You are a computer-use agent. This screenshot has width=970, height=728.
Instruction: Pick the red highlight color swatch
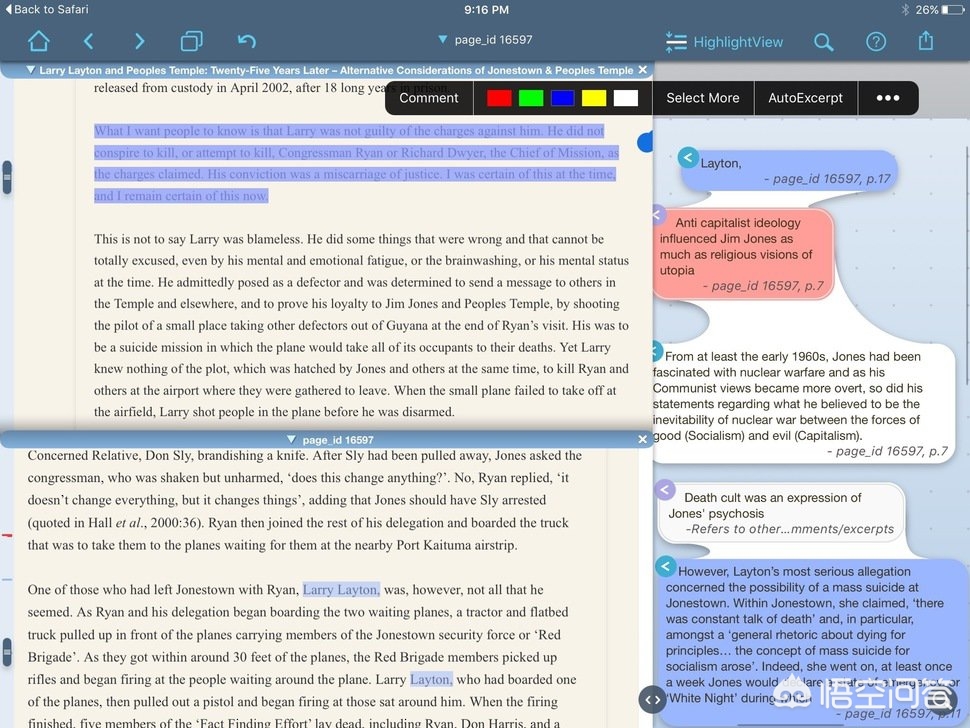499,98
